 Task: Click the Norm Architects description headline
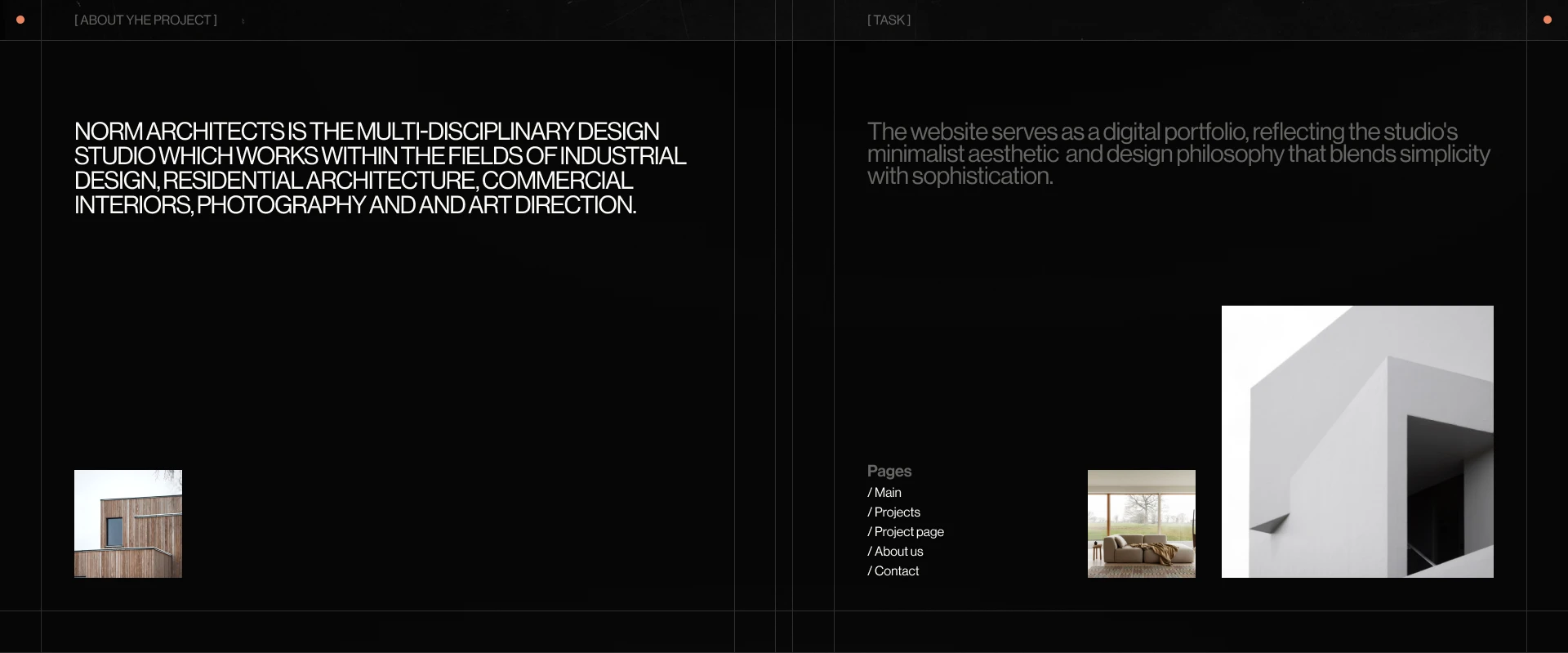pyautogui.click(x=380, y=168)
